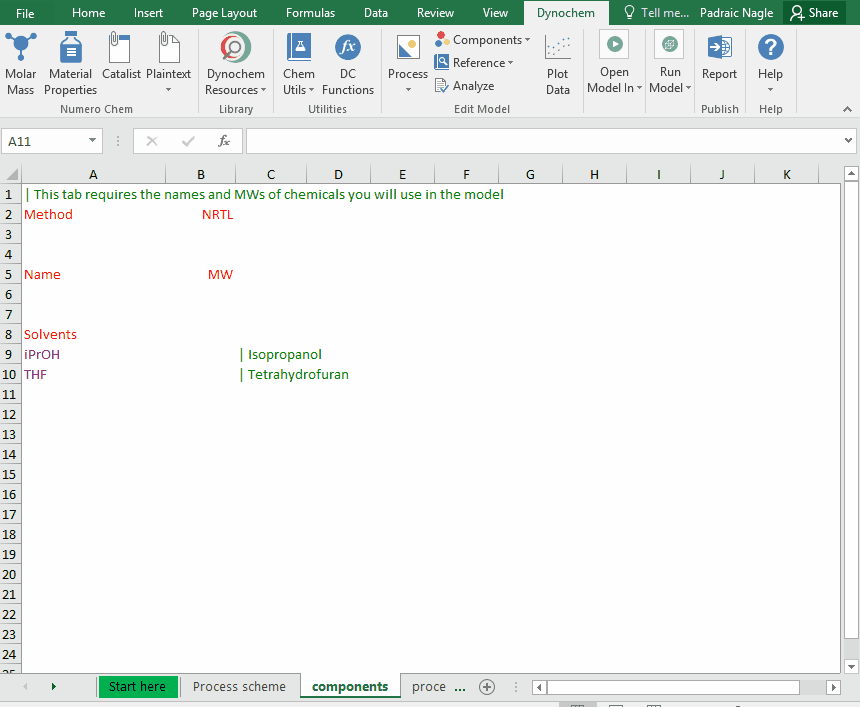The image size is (860, 707).
Task: Click the Share button
Action: (x=814, y=13)
